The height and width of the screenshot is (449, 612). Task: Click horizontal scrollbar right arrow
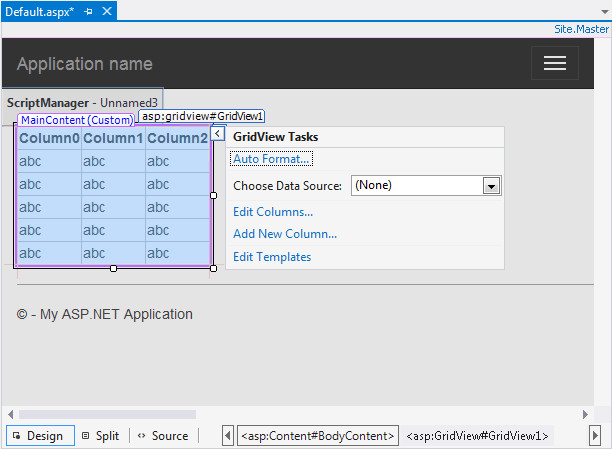pos(584,414)
